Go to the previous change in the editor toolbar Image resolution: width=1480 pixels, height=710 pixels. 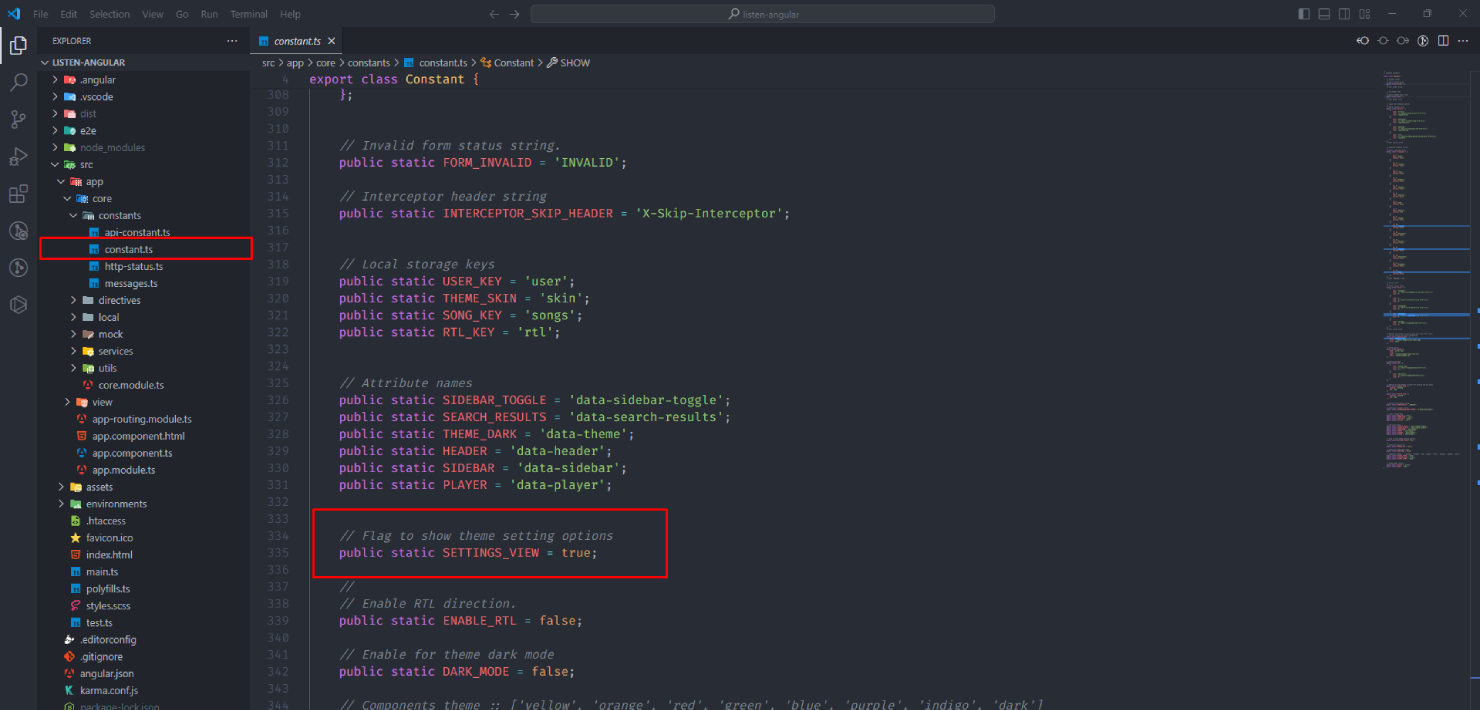pyautogui.click(x=1362, y=41)
